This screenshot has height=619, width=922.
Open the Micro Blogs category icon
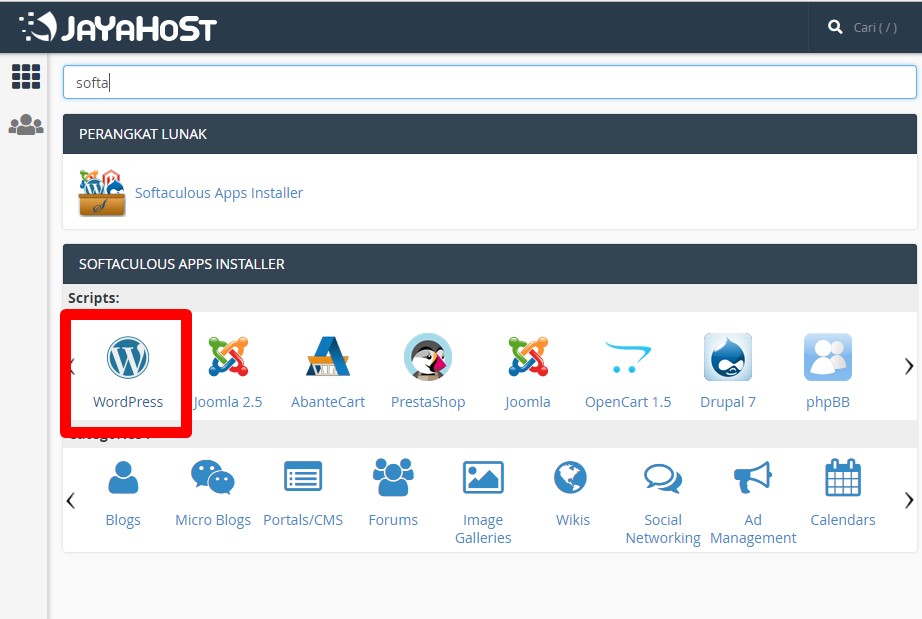(x=213, y=477)
